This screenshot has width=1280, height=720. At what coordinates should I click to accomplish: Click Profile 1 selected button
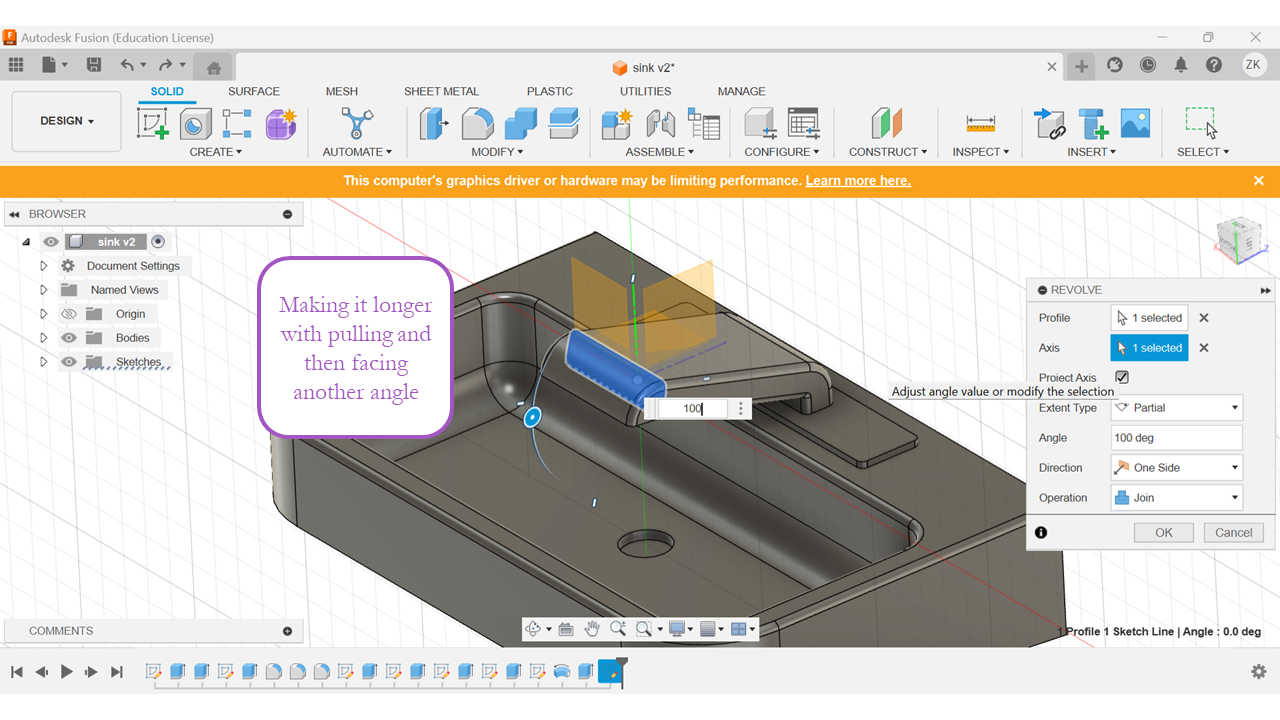(1150, 318)
